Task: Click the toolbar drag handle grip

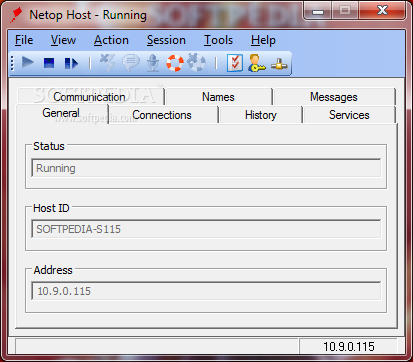Action: pyautogui.click(x=13, y=63)
